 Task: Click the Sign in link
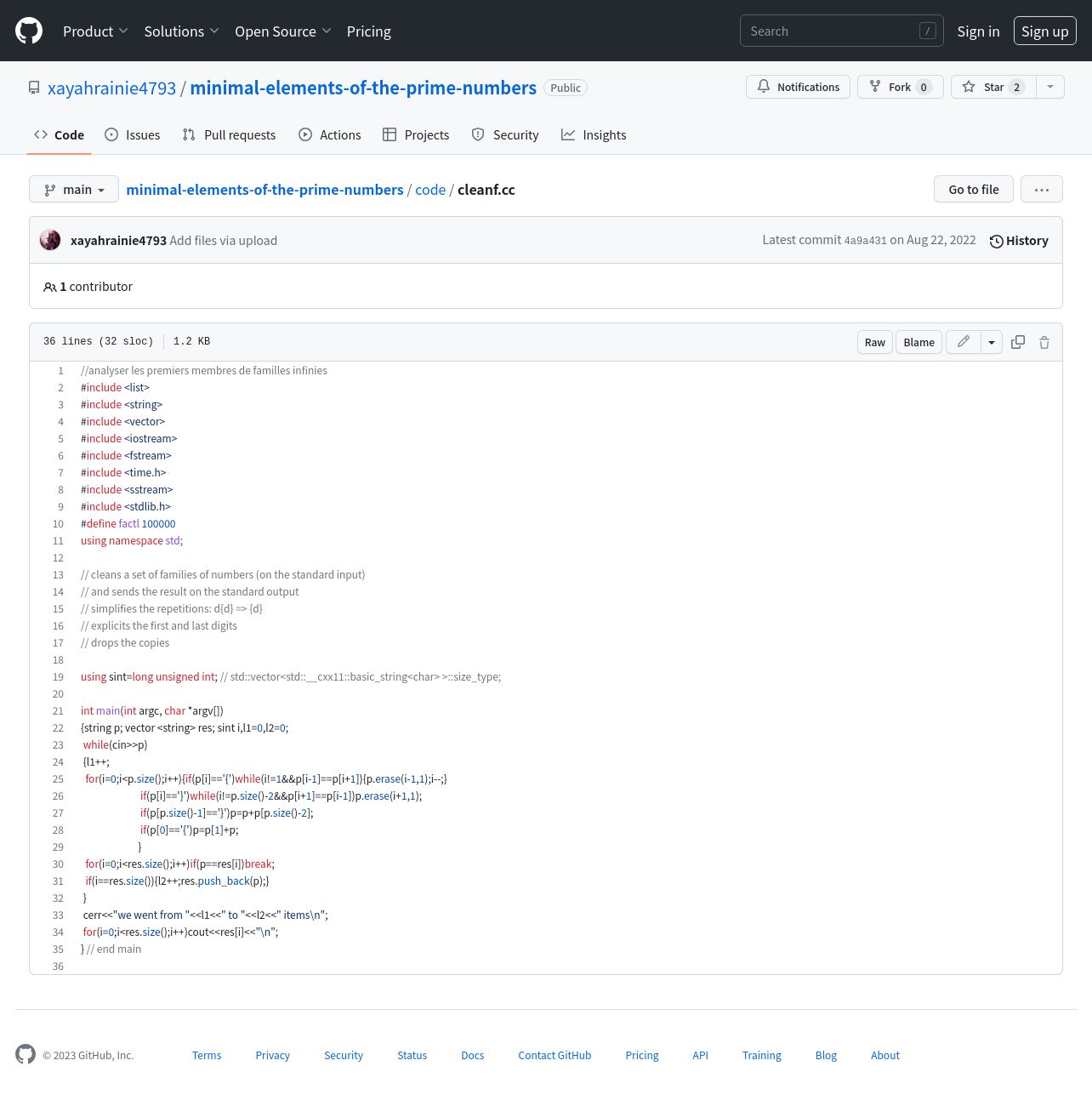coord(978,31)
